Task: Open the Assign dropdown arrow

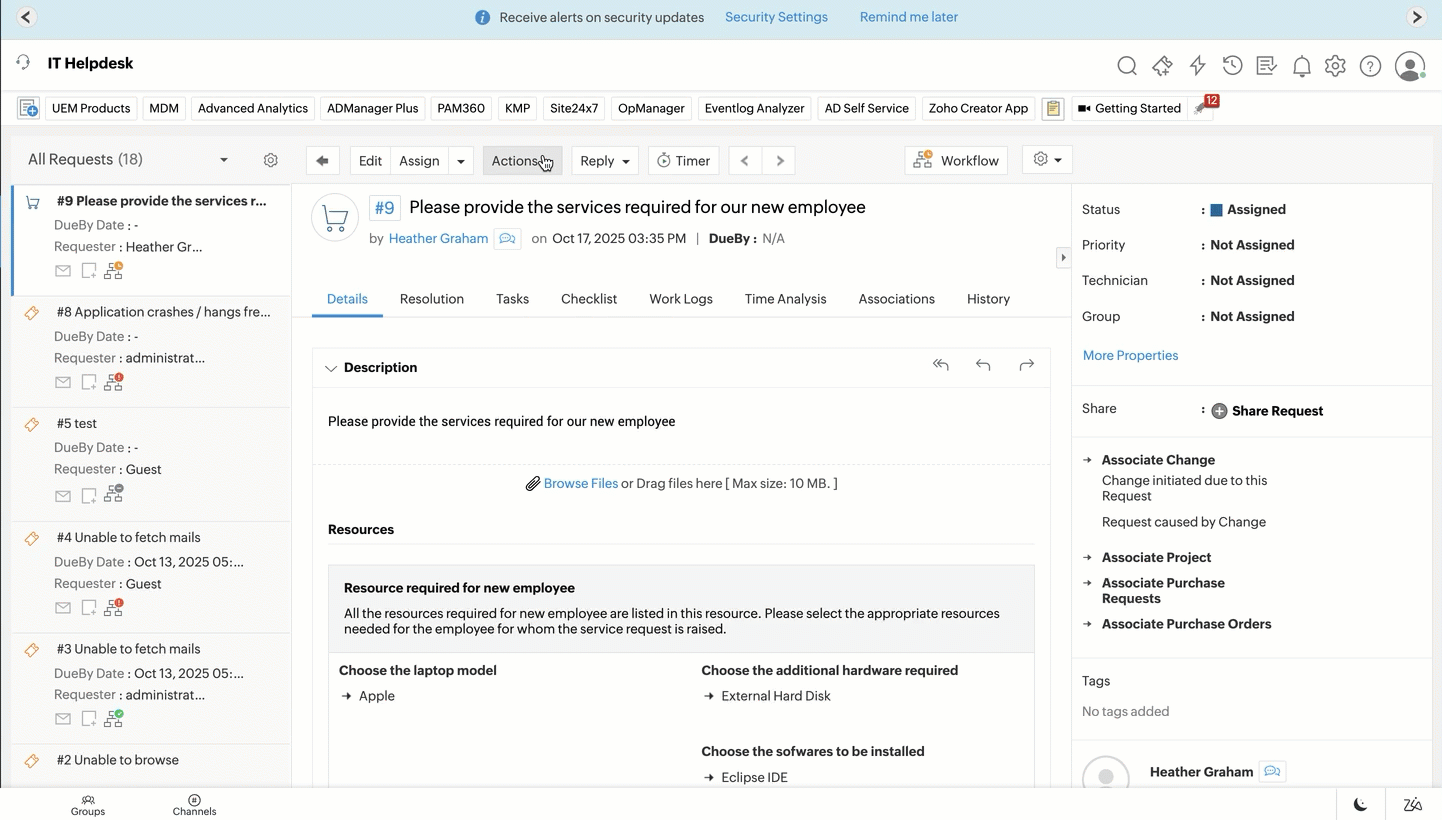Action: [x=461, y=160]
